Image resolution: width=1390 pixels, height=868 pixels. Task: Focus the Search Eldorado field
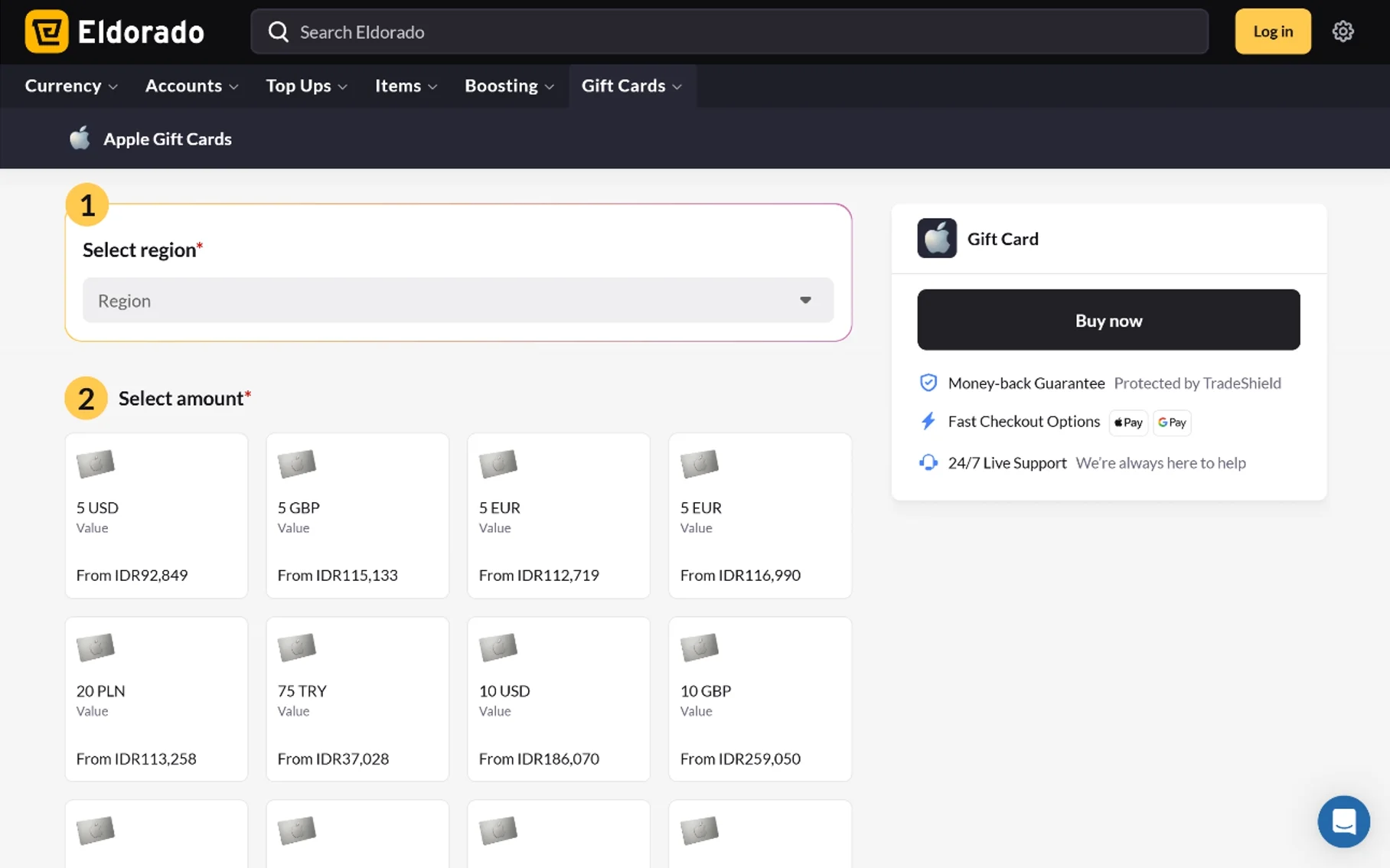click(x=729, y=31)
